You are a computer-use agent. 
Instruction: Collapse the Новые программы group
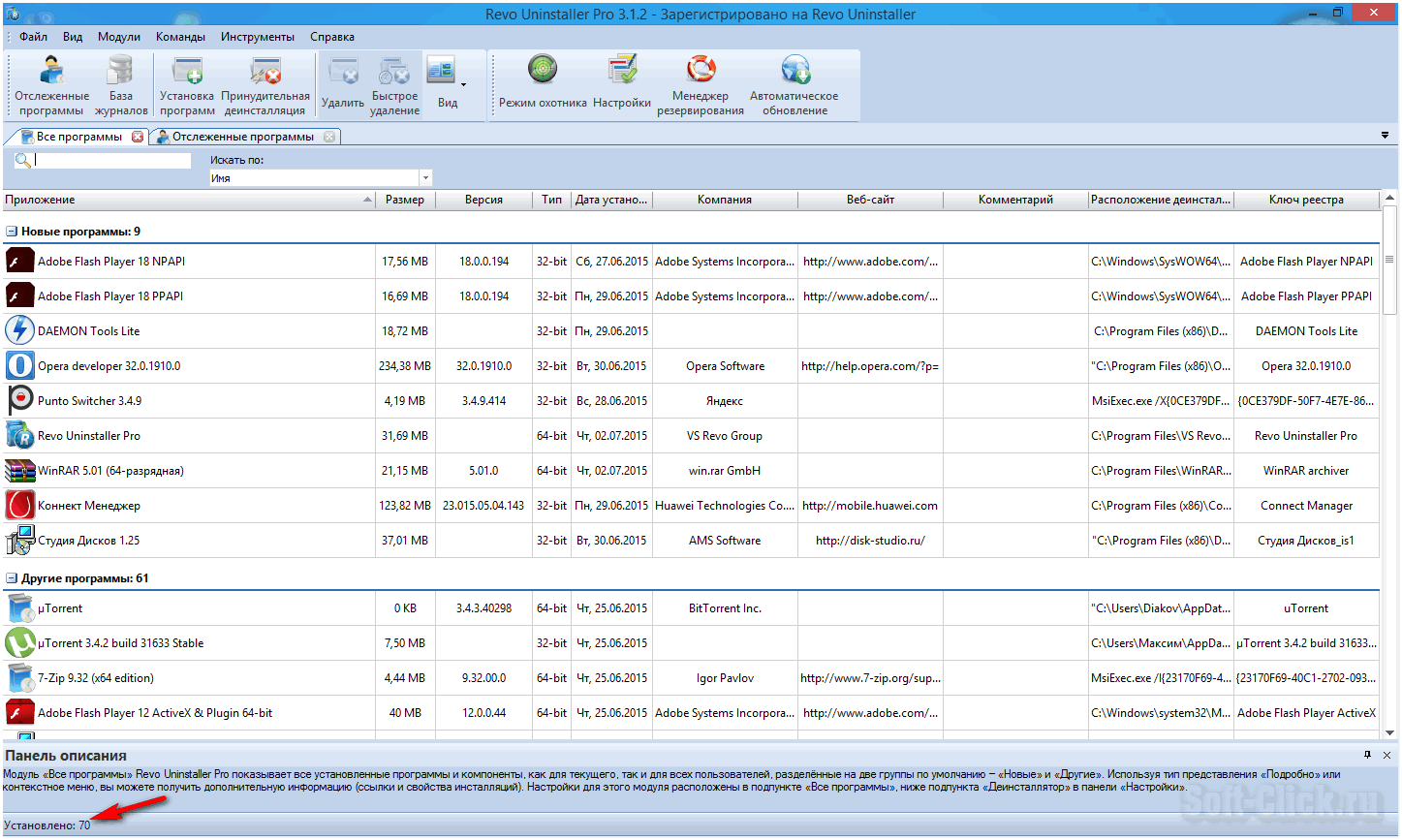12,232
